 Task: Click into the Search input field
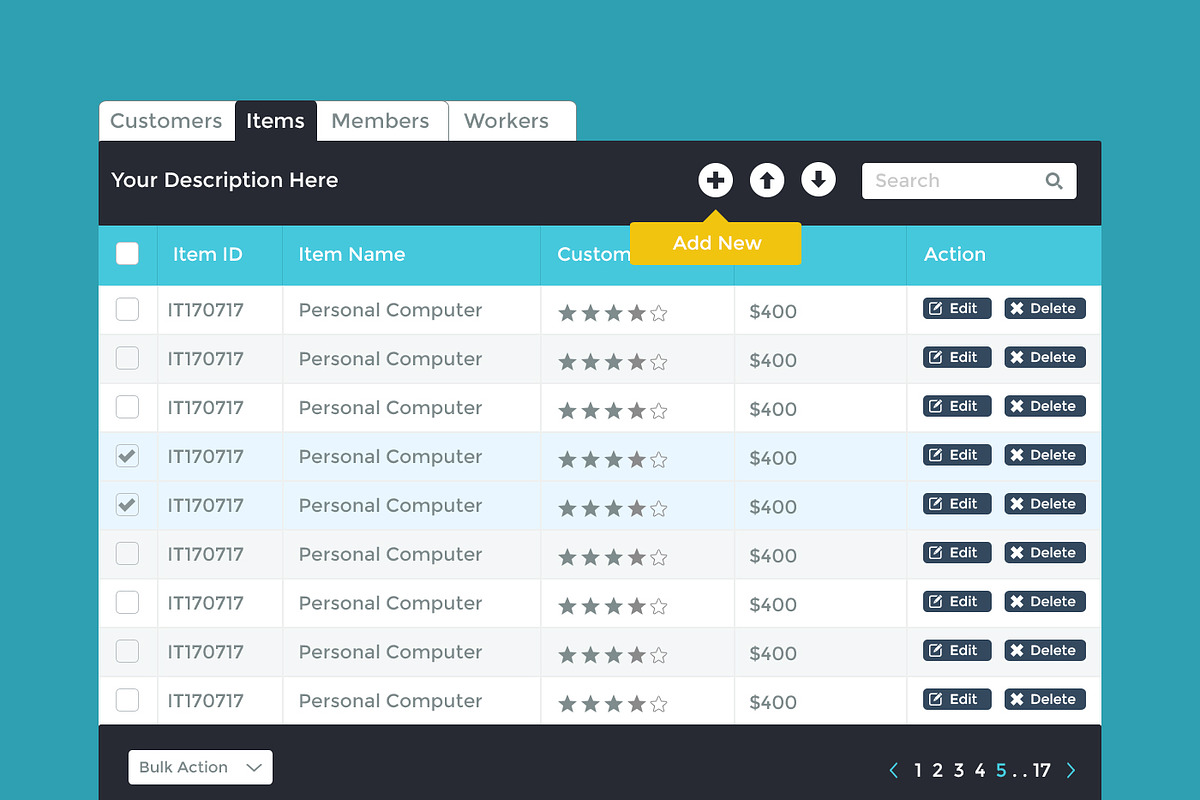[969, 181]
